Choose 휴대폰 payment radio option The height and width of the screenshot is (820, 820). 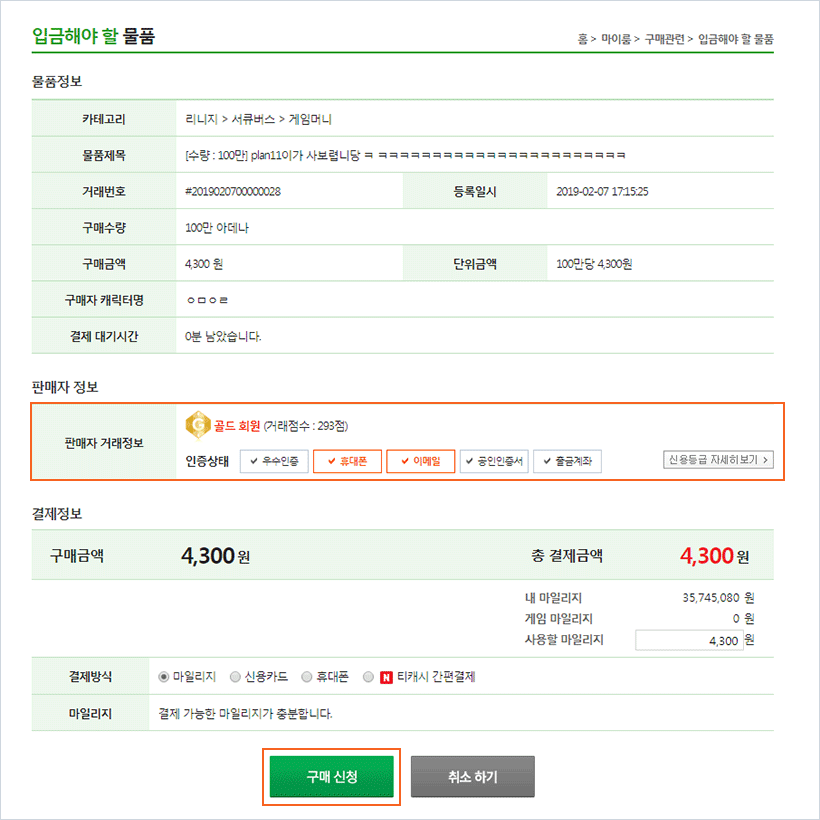(x=308, y=677)
